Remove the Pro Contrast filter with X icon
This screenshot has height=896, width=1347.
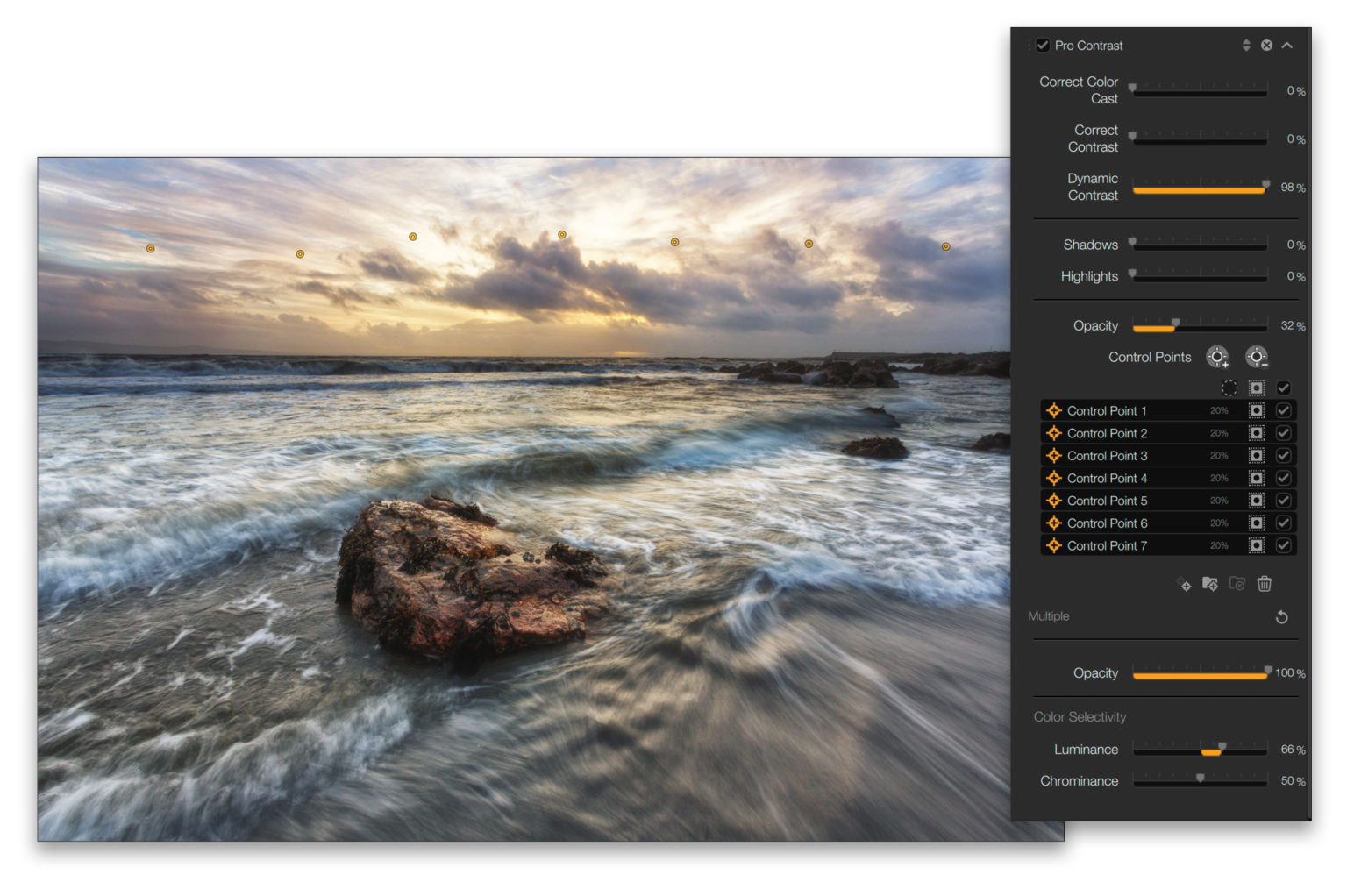1266,46
